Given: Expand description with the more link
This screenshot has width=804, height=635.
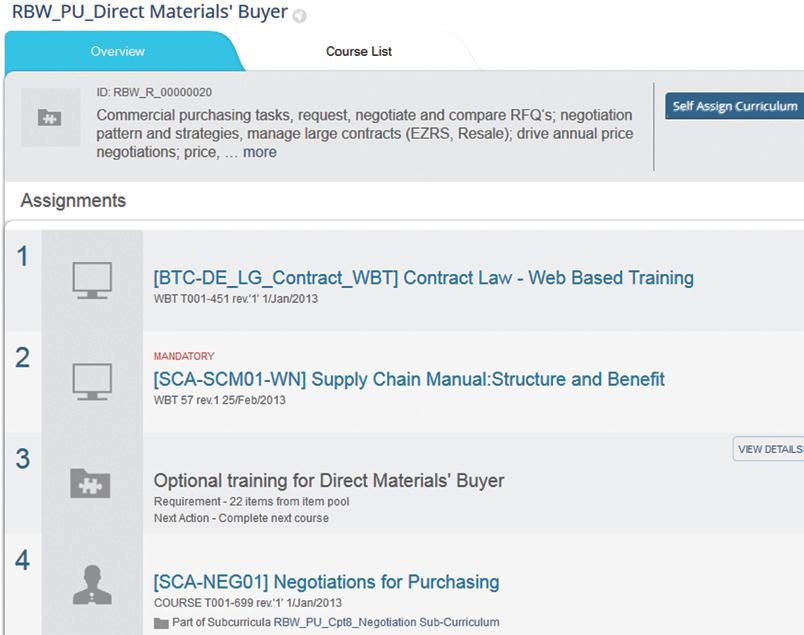Looking at the screenshot, I should [x=259, y=152].
